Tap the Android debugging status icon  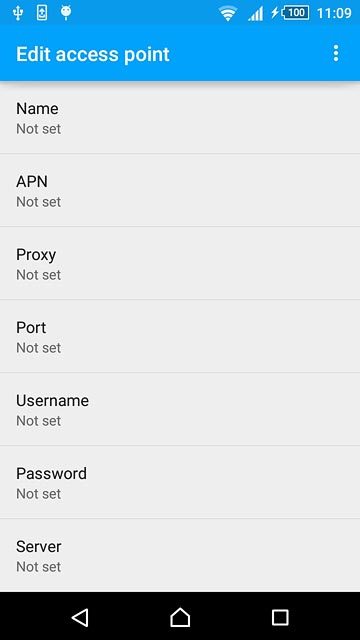66,13
